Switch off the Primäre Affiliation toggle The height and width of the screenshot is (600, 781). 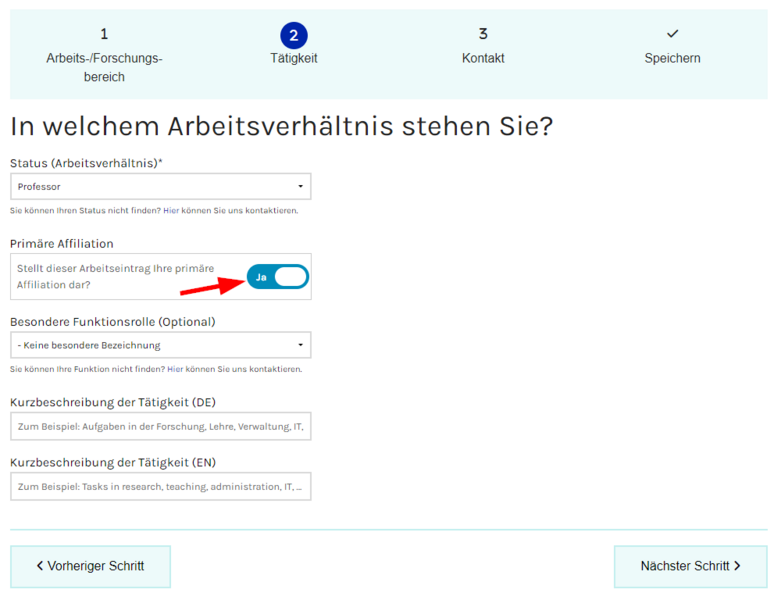(x=278, y=277)
